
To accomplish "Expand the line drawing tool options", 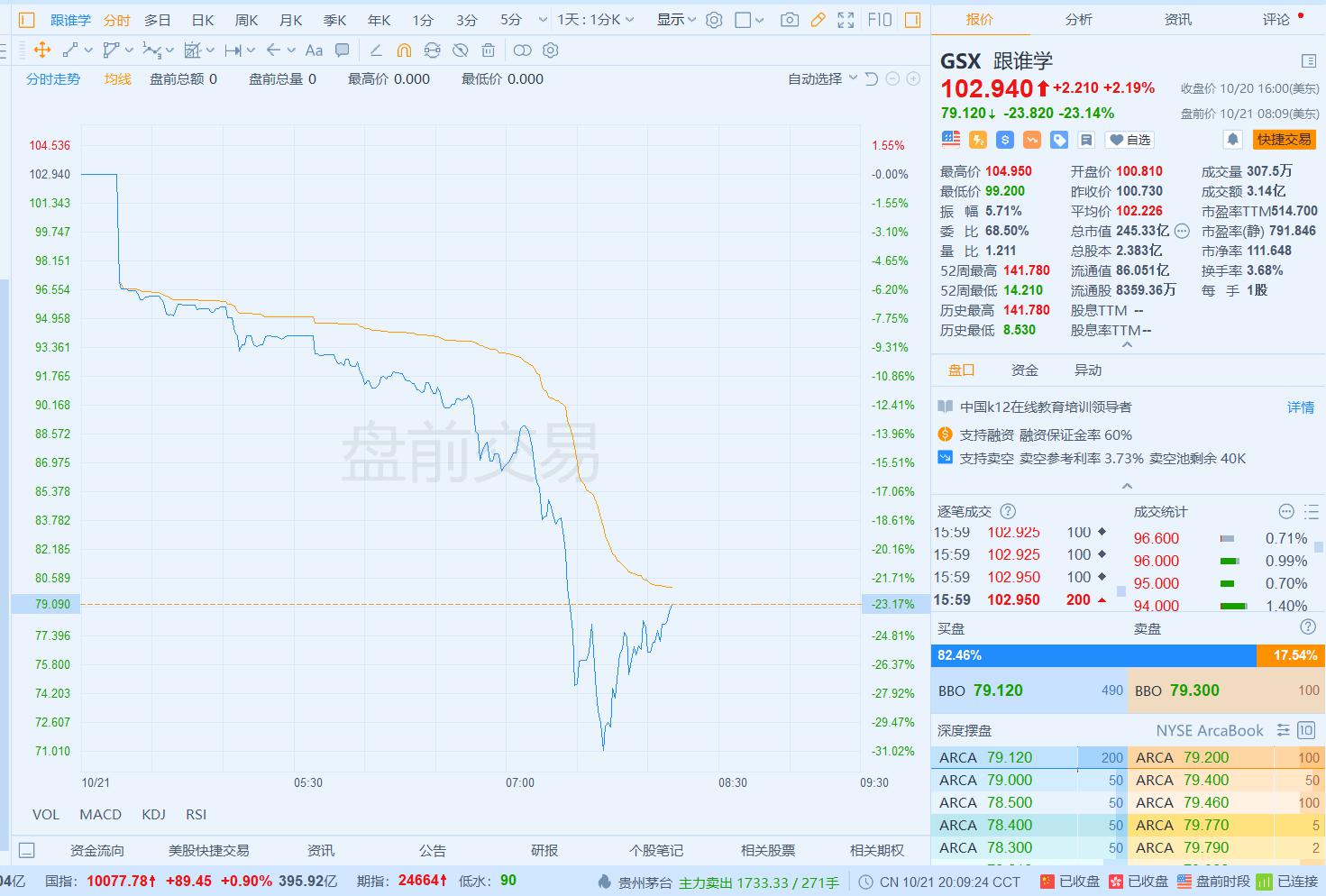I will click(87, 50).
